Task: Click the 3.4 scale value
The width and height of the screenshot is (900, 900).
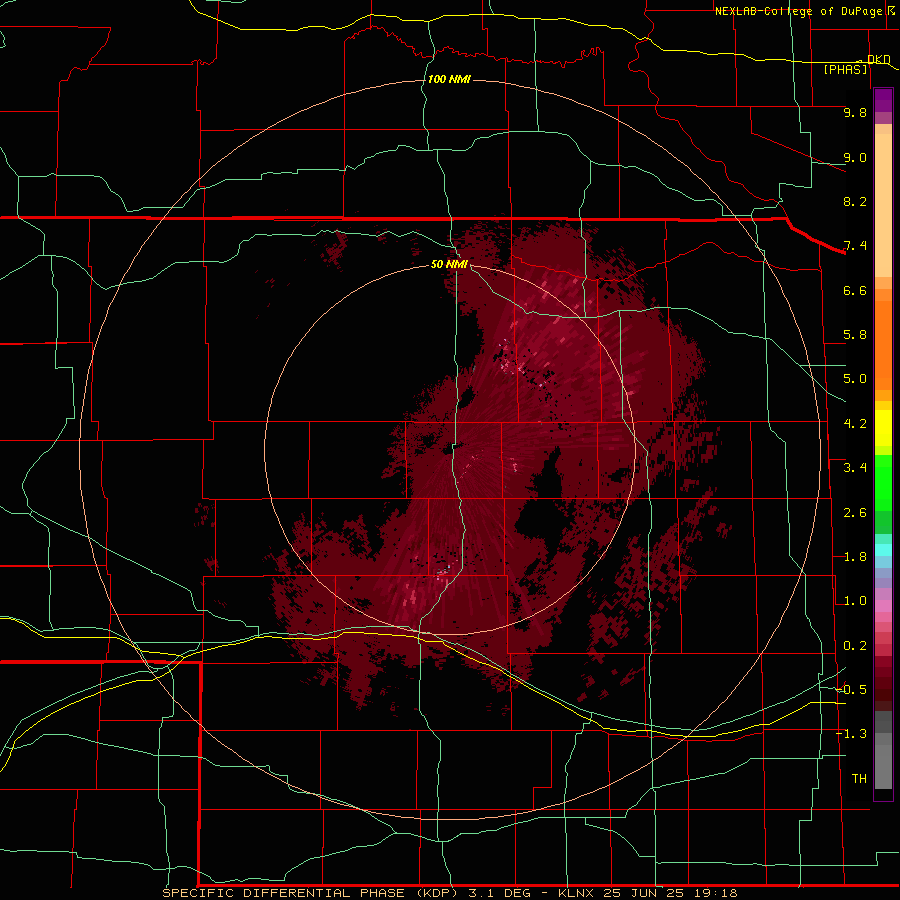Action: 855,468
